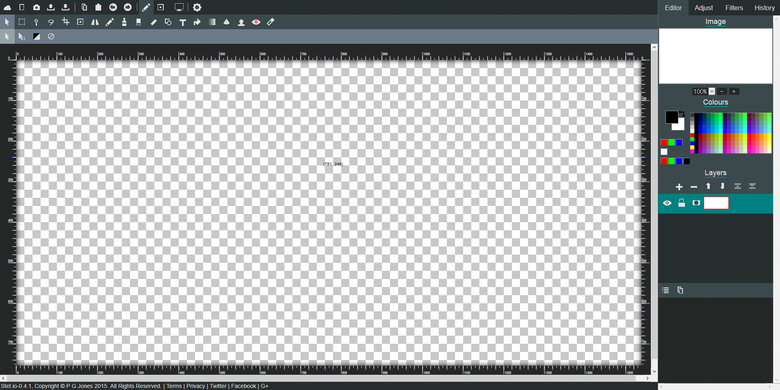780x390 pixels.
Task: Hide the layer using eye icon
Action: click(x=667, y=203)
